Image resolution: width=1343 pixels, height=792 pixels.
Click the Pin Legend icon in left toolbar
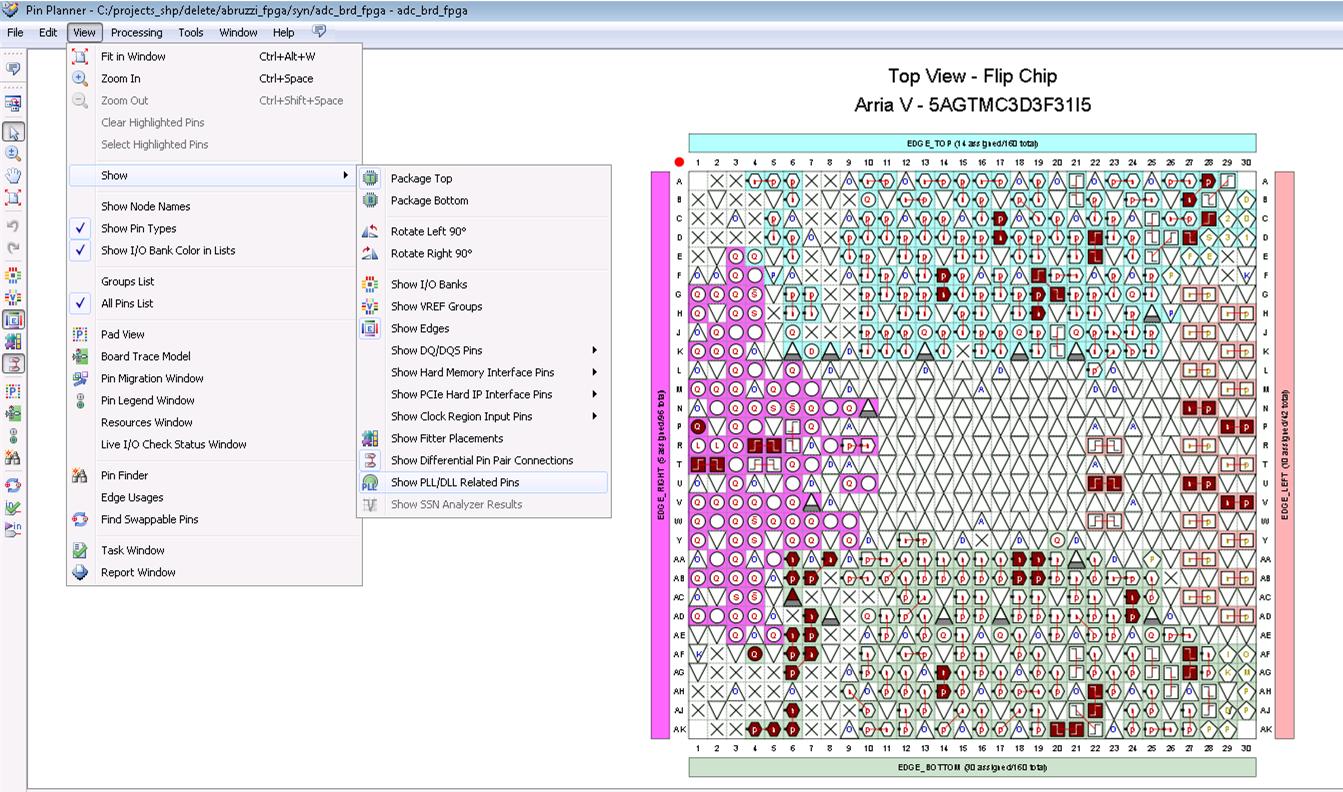click(x=13, y=435)
